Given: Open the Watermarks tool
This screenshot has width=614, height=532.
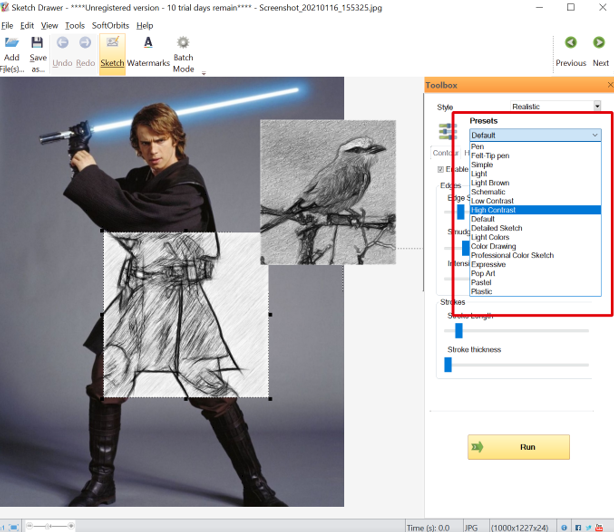Looking at the screenshot, I should point(148,53).
